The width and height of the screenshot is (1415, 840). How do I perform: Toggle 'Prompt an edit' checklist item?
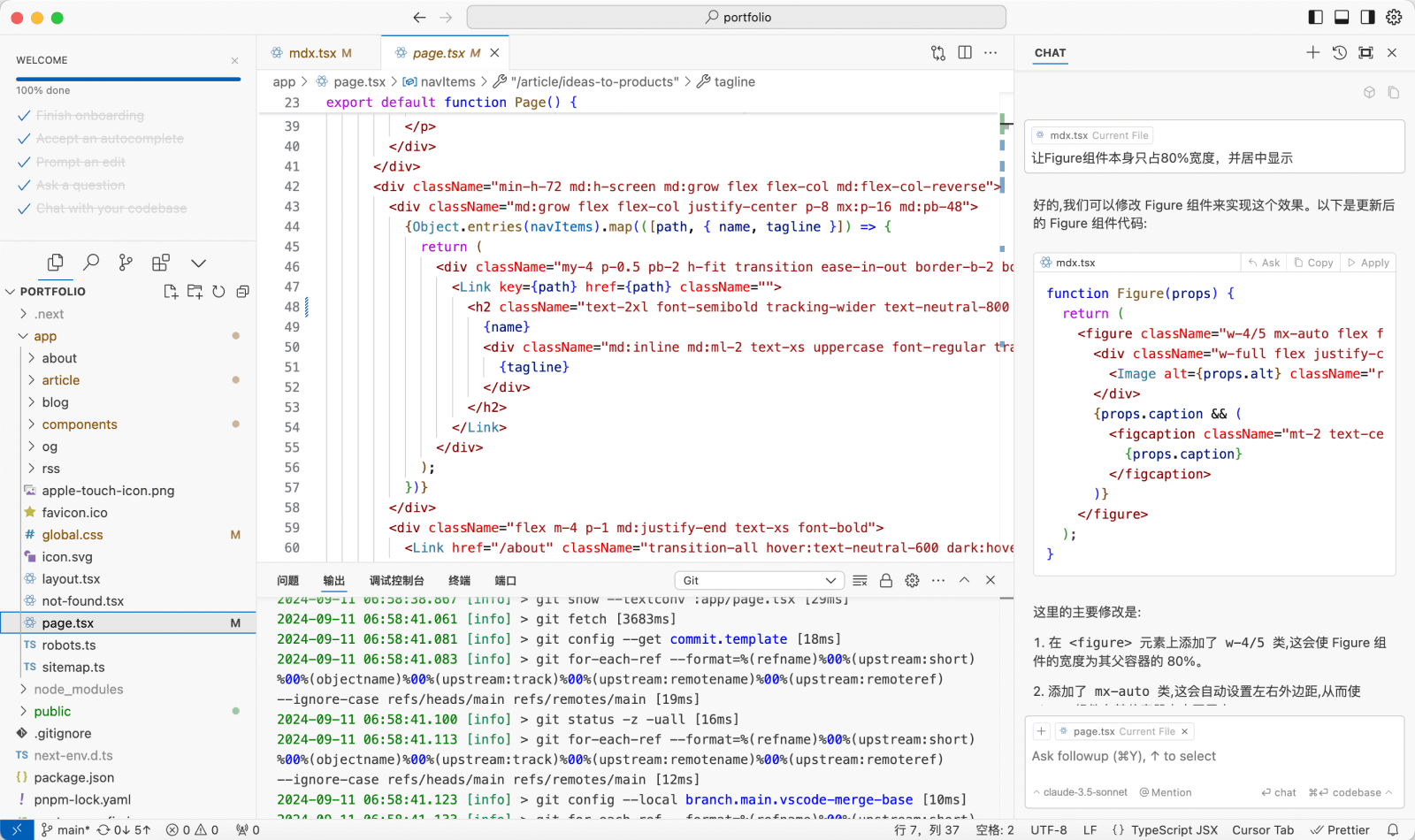pyautogui.click(x=71, y=162)
